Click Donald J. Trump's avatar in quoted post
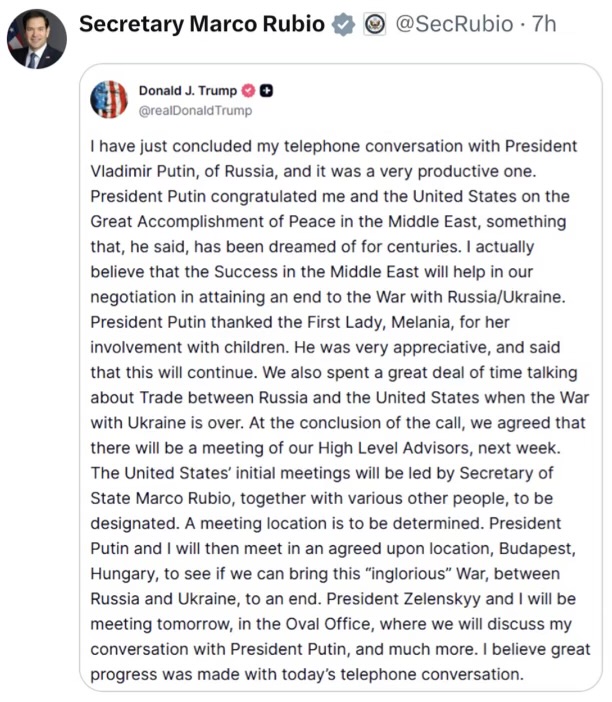The width and height of the screenshot is (612, 702). [109, 100]
